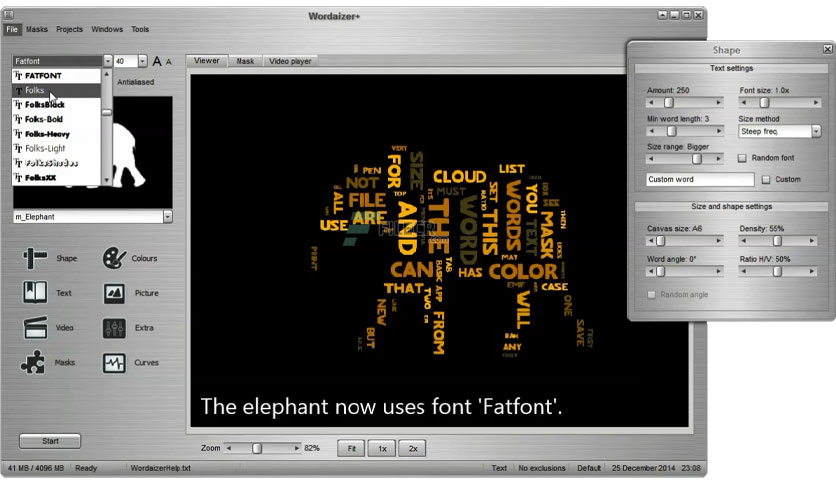Expand the Size method dropdown
The image size is (836, 484).
coord(816,131)
